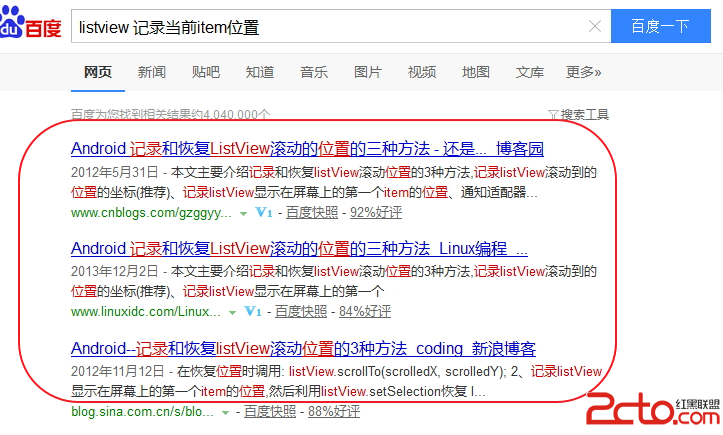Switch to the 图片 tab
Screen dimensions: 723x435
tap(367, 72)
